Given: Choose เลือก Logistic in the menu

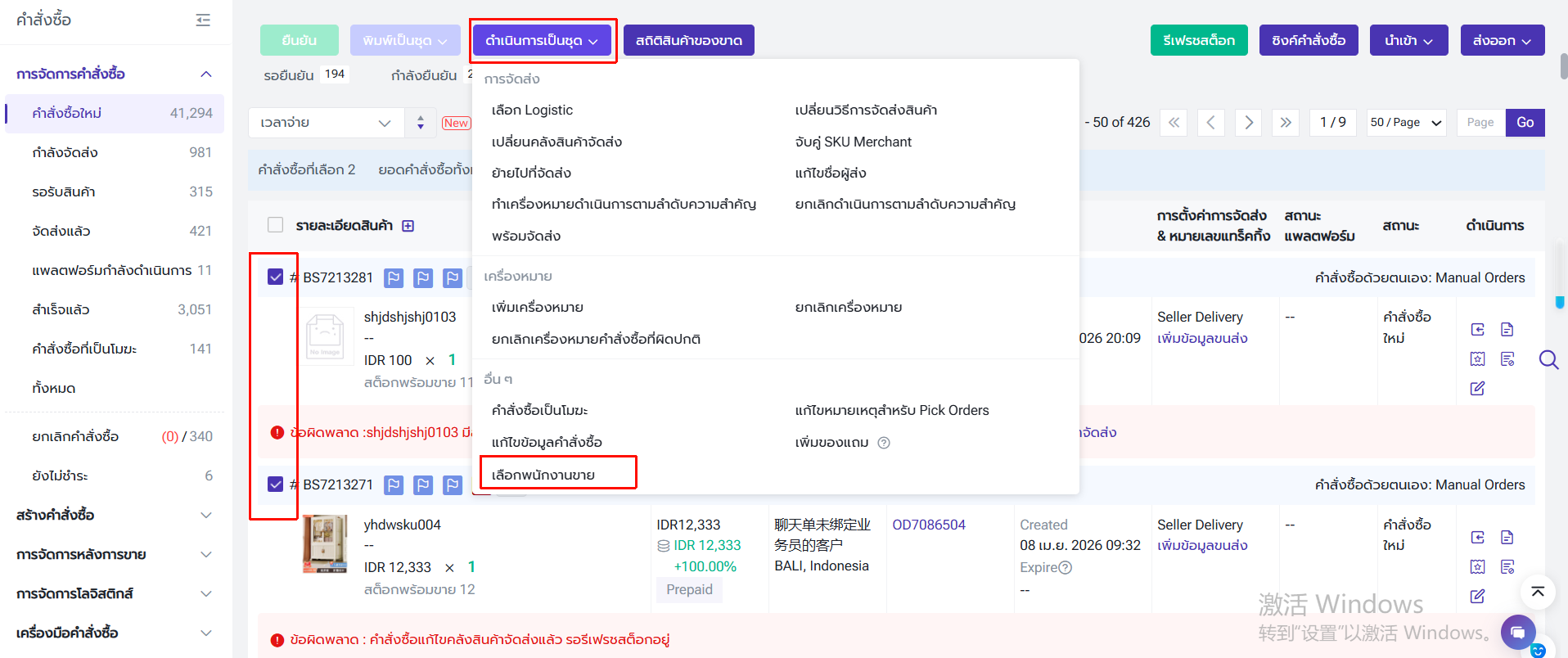Looking at the screenshot, I should tap(532, 110).
